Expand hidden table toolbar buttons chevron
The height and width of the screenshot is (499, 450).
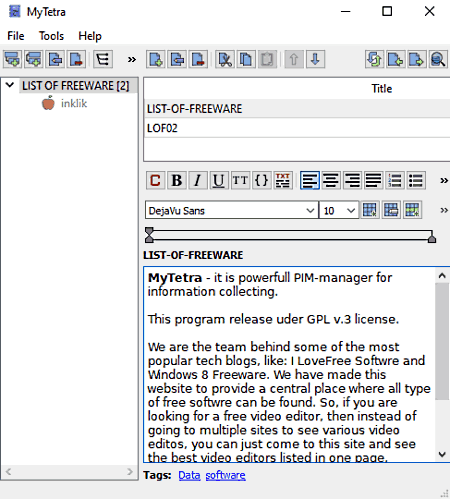(444, 210)
